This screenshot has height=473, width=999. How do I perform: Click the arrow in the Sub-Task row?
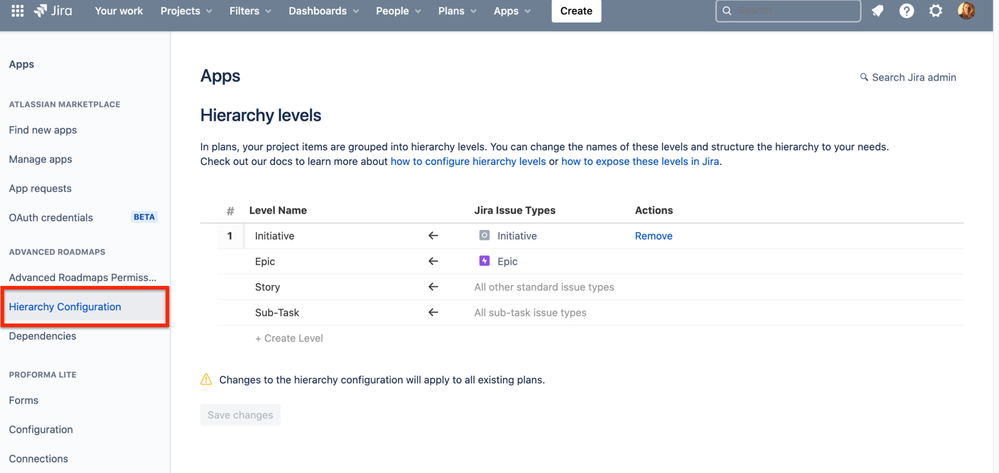pyautogui.click(x=433, y=312)
